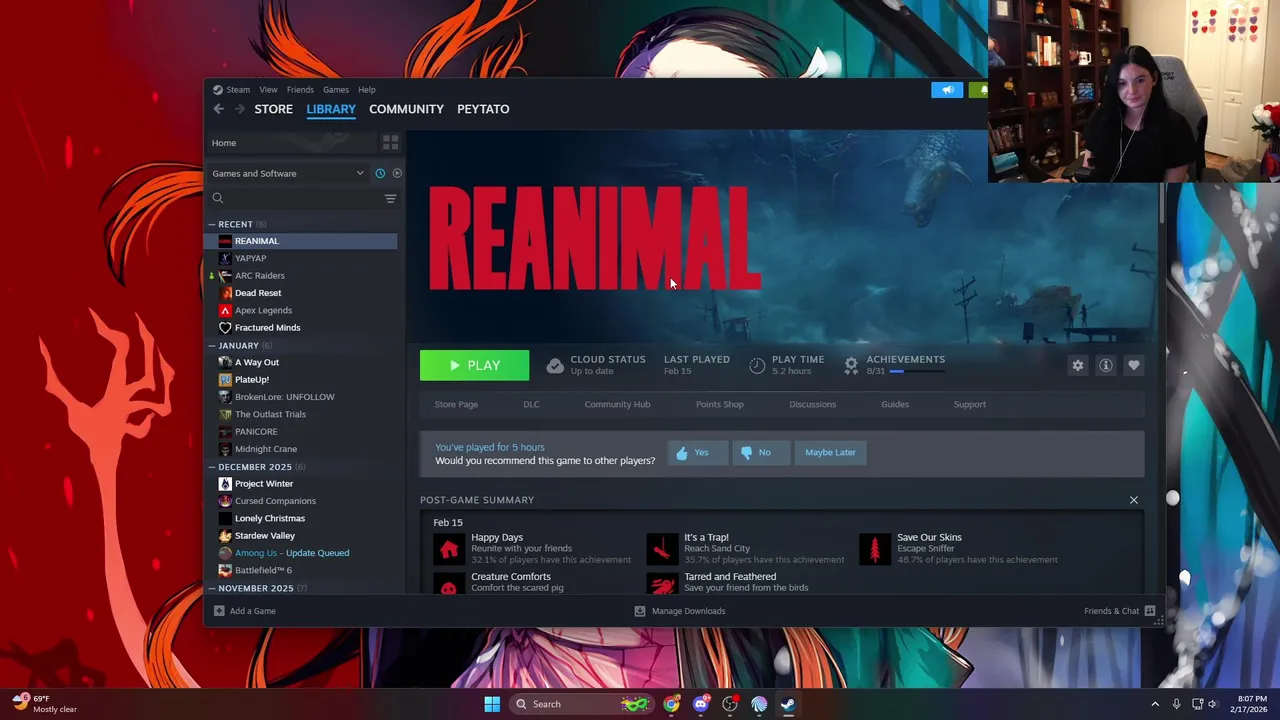This screenshot has width=1280, height=720.
Task: Click the achievements progress bar
Action: [917, 371]
